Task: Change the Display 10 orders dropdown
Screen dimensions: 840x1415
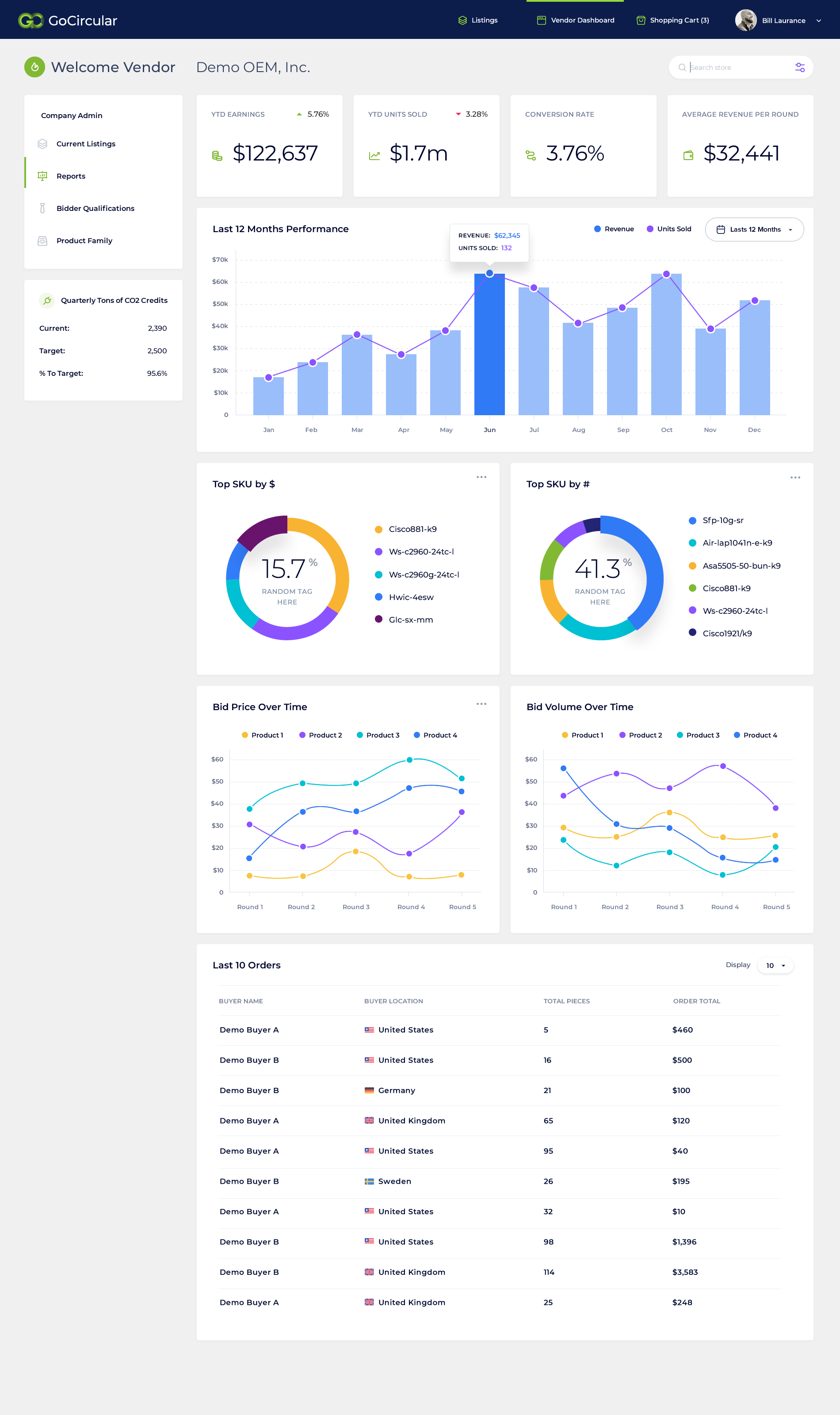Action: click(x=775, y=966)
